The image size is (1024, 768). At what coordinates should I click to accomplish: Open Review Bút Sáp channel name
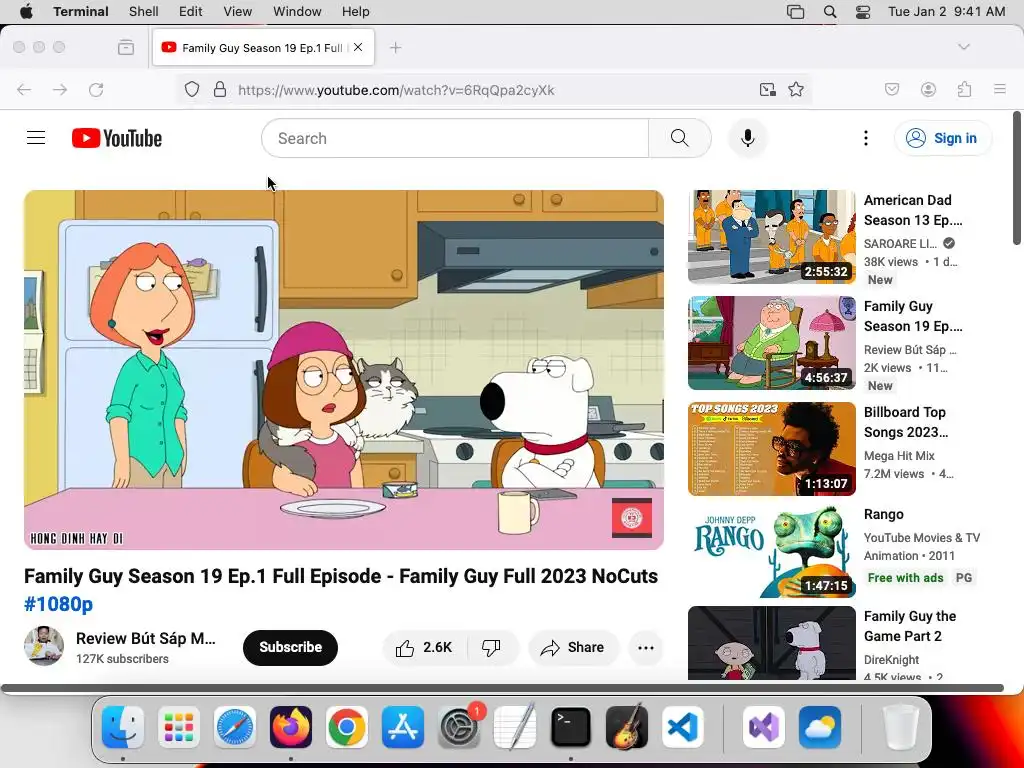146,638
